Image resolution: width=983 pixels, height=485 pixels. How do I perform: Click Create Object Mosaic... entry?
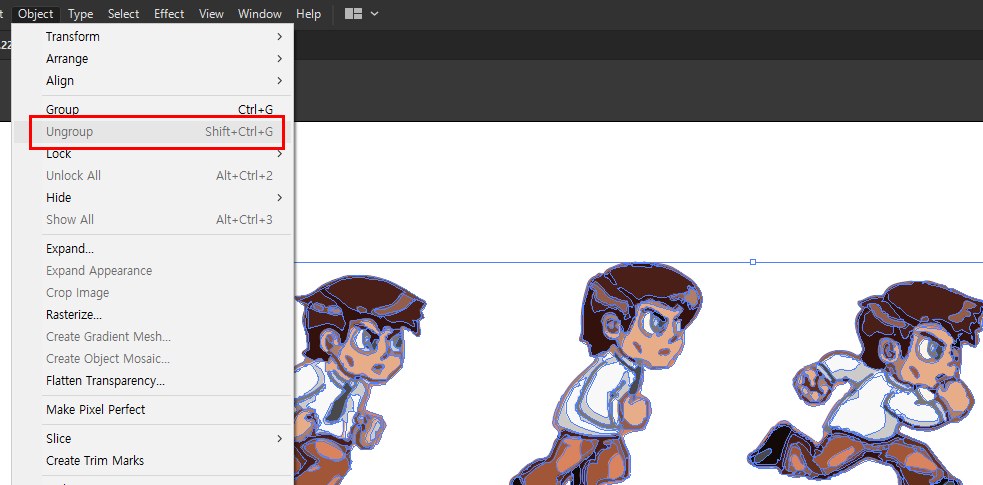tap(152, 358)
